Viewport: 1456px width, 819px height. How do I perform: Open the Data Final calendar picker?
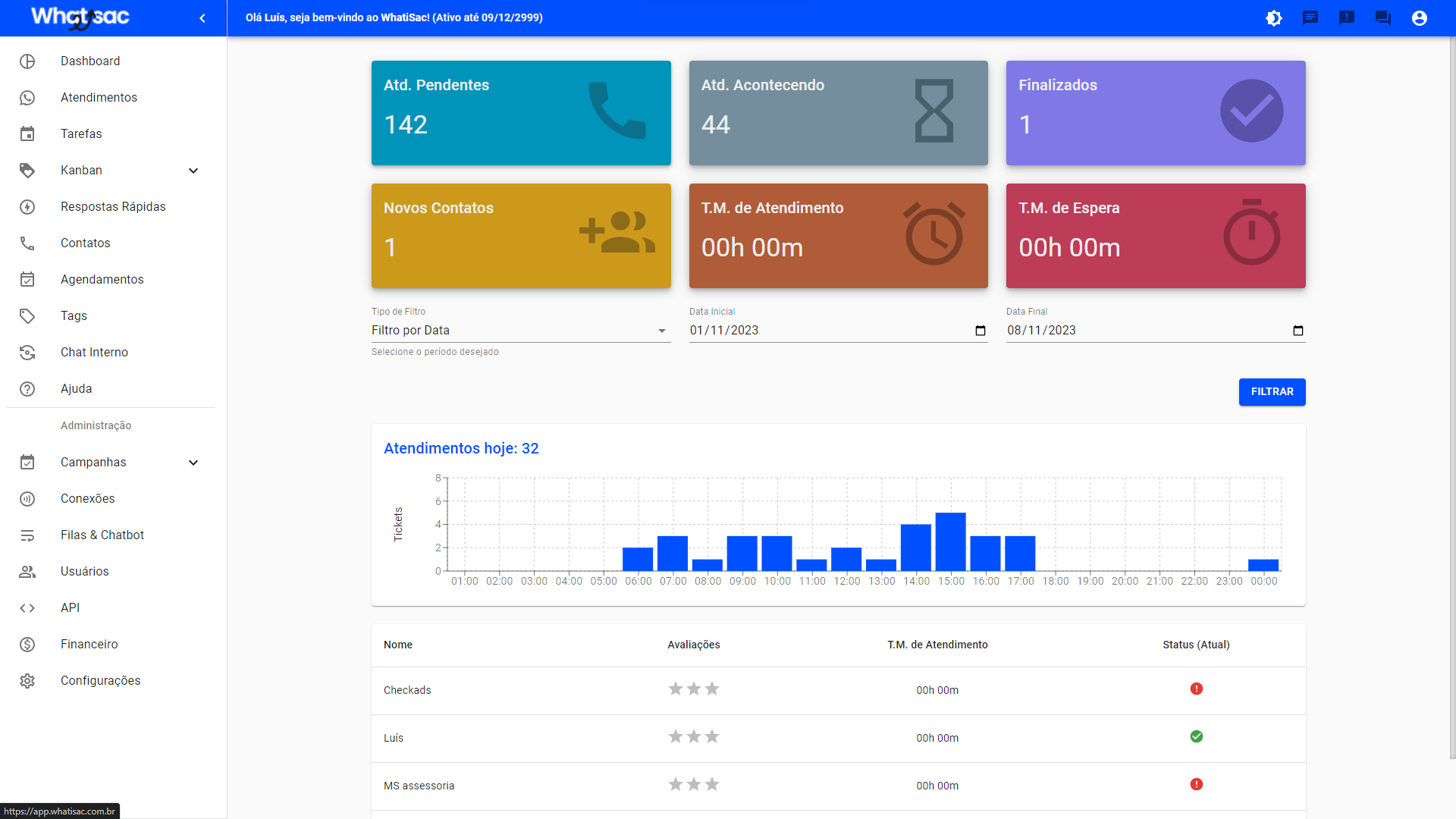pos(1298,331)
